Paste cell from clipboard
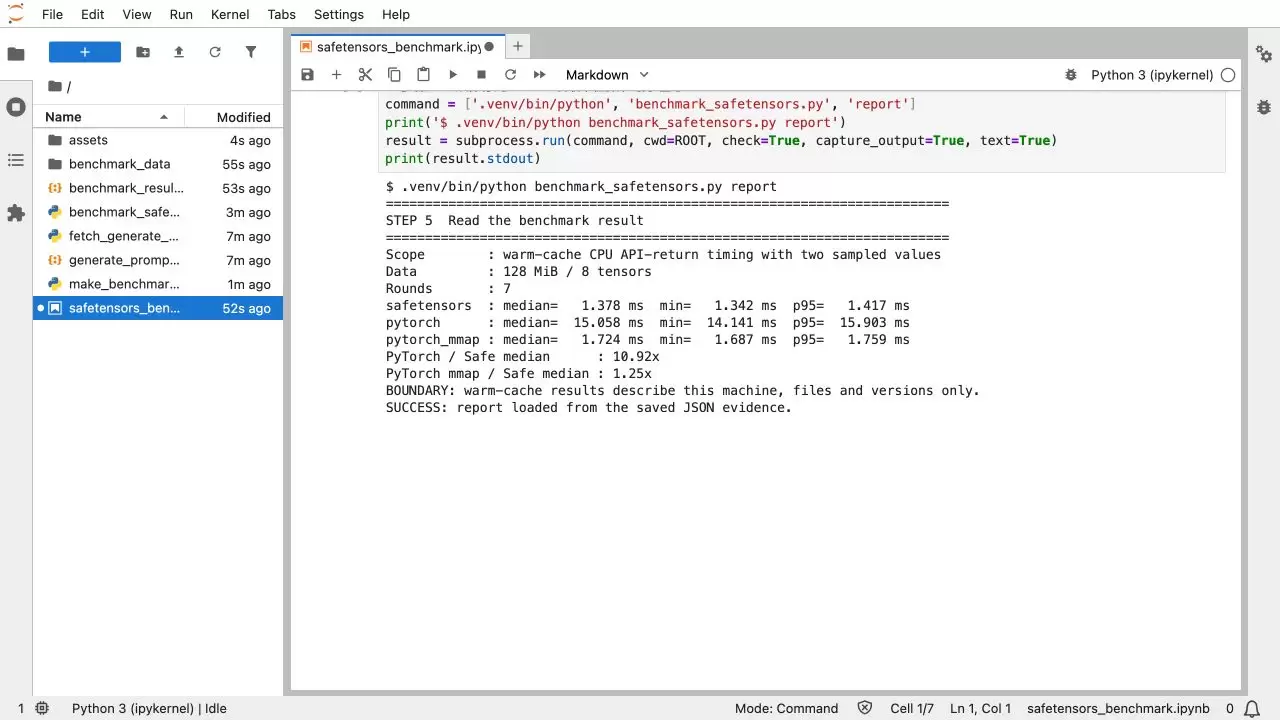1280x720 pixels. (x=423, y=75)
